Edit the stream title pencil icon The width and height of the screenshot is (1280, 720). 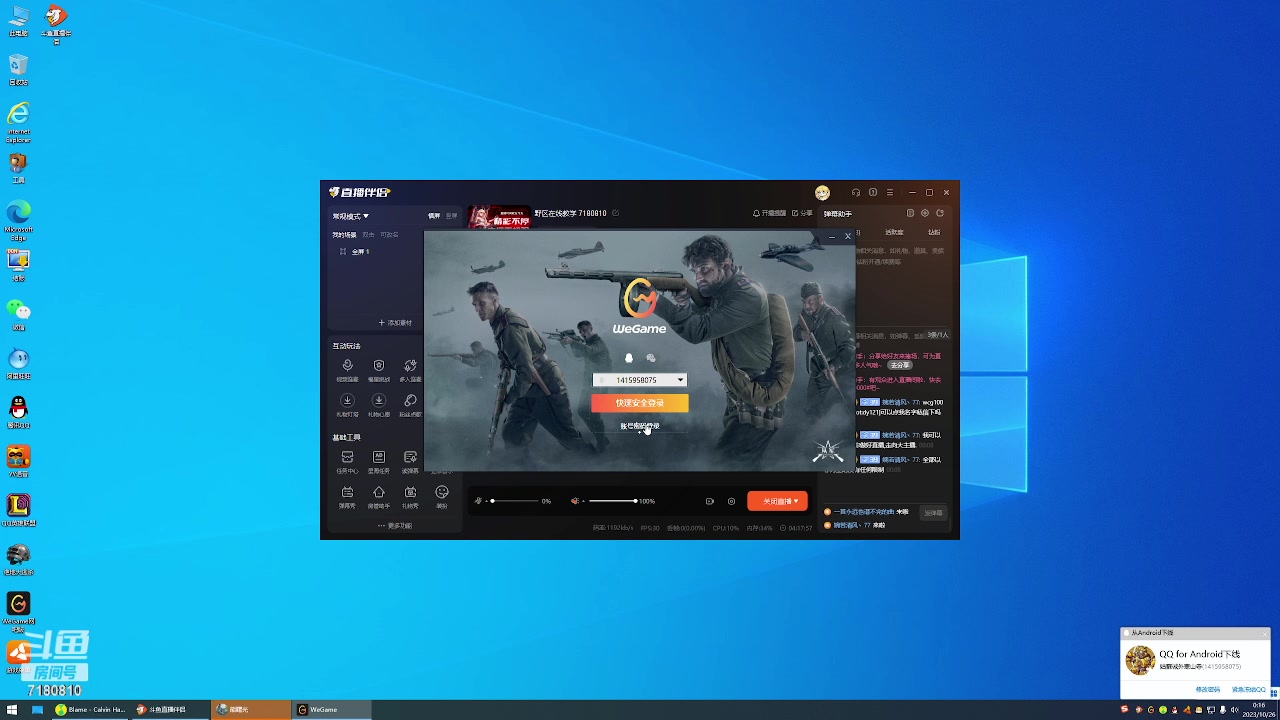tap(616, 213)
